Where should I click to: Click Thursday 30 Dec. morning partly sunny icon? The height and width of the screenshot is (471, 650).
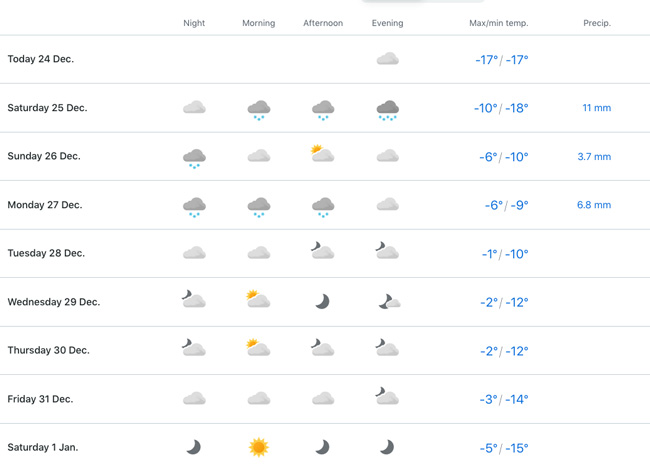[x=258, y=347]
